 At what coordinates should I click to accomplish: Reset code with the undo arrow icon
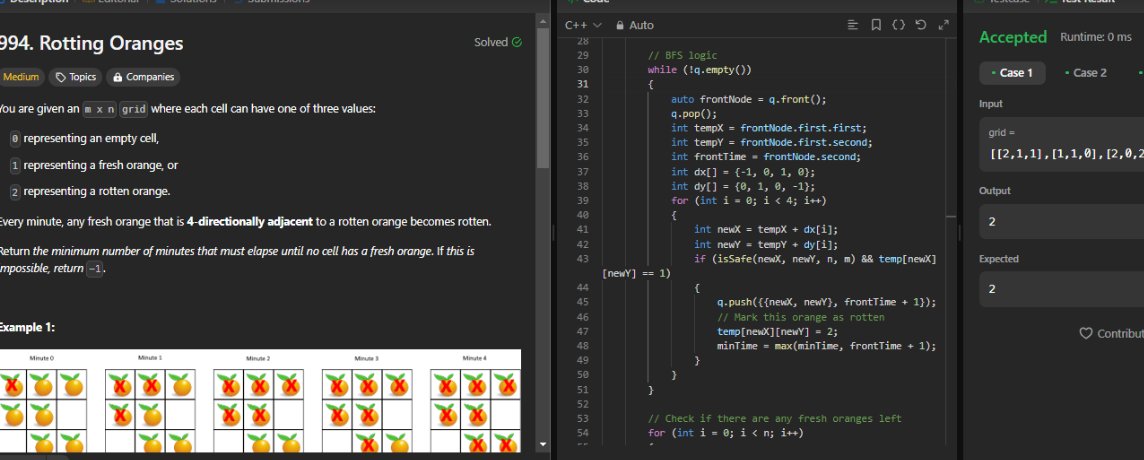(921, 25)
